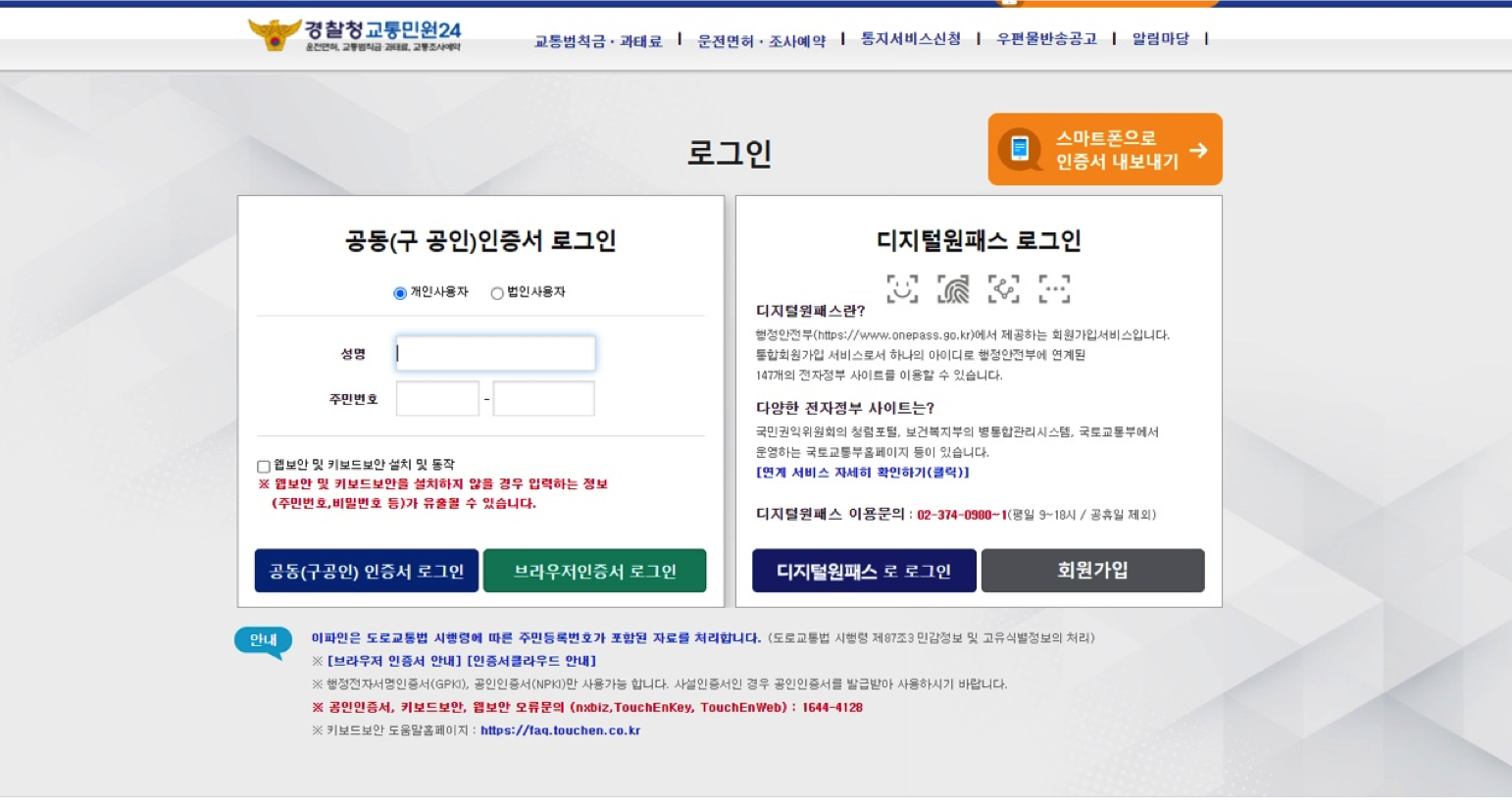
Task: Focus the first 주민번호 input box
Action: tap(437, 399)
